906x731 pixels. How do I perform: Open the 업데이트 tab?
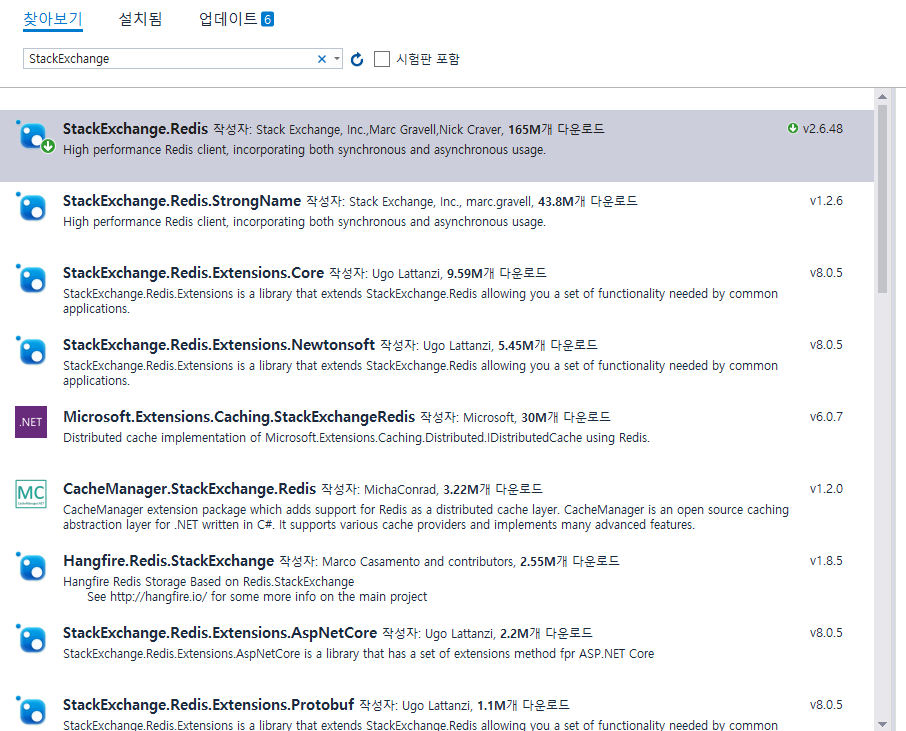point(228,19)
